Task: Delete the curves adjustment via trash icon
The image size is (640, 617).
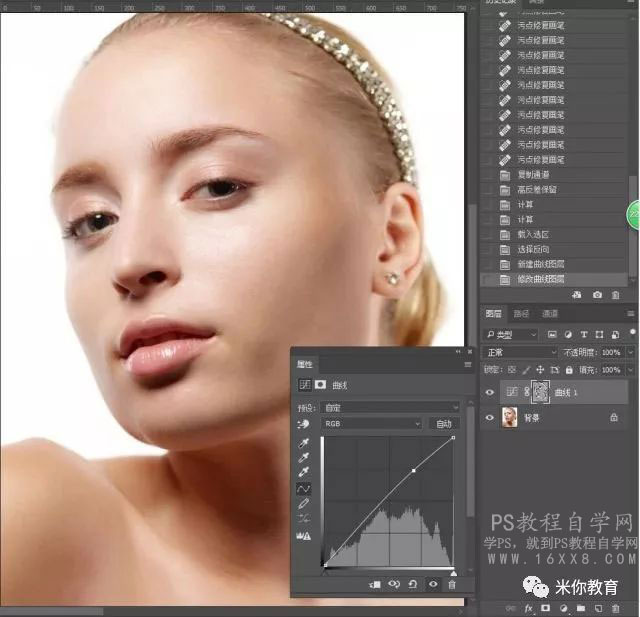Action: pyautogui.click(x=452, y=584)
